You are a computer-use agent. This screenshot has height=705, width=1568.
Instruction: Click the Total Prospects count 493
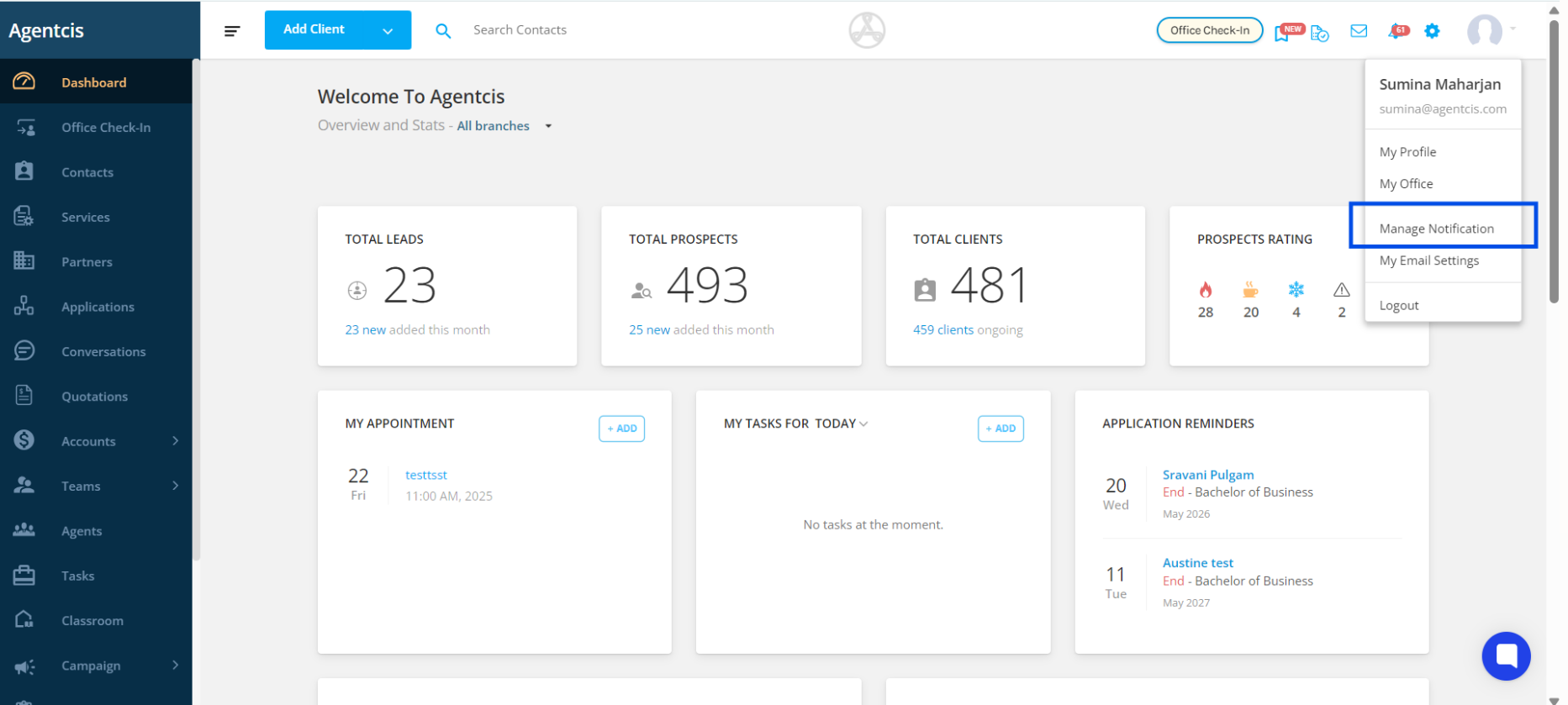tap(707, 286)
